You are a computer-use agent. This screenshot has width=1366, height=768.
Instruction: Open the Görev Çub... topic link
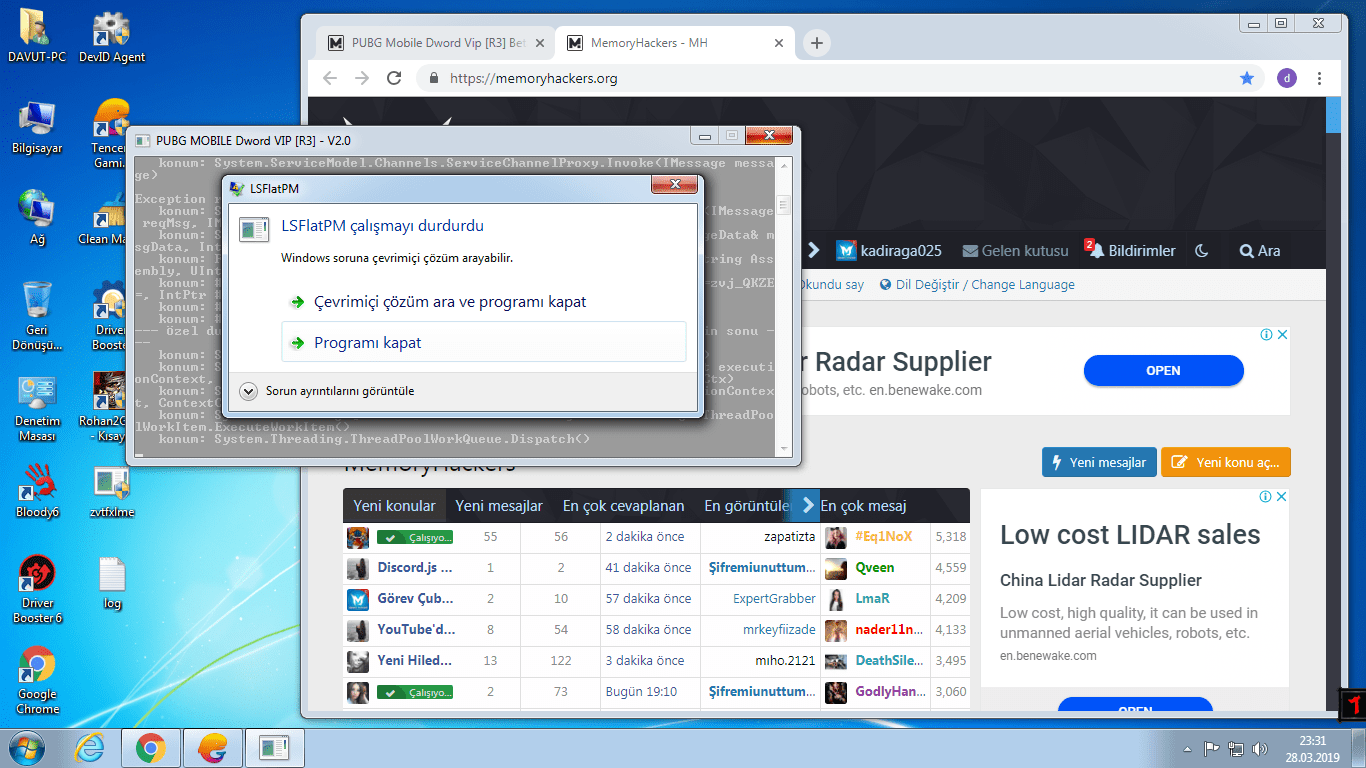(415, 599)
